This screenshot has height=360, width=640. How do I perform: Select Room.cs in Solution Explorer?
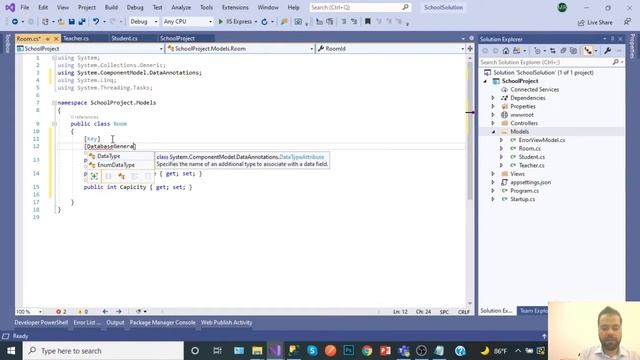pos(529,149)
